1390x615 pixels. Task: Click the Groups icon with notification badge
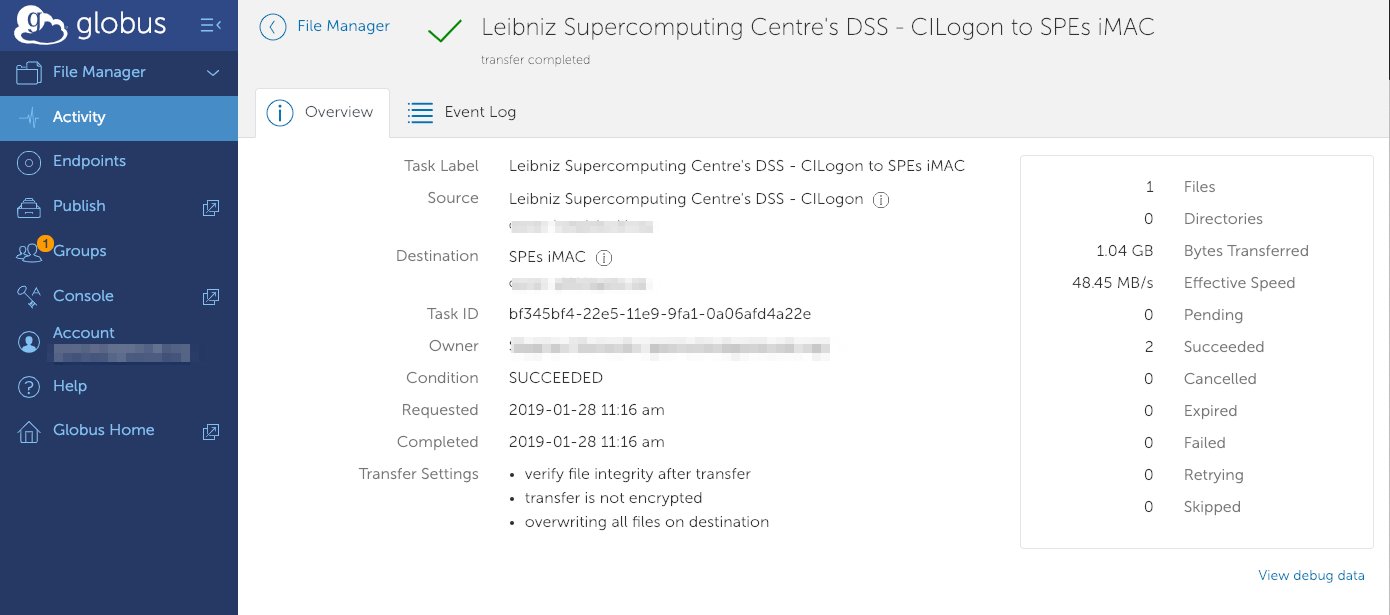[30, 252]
